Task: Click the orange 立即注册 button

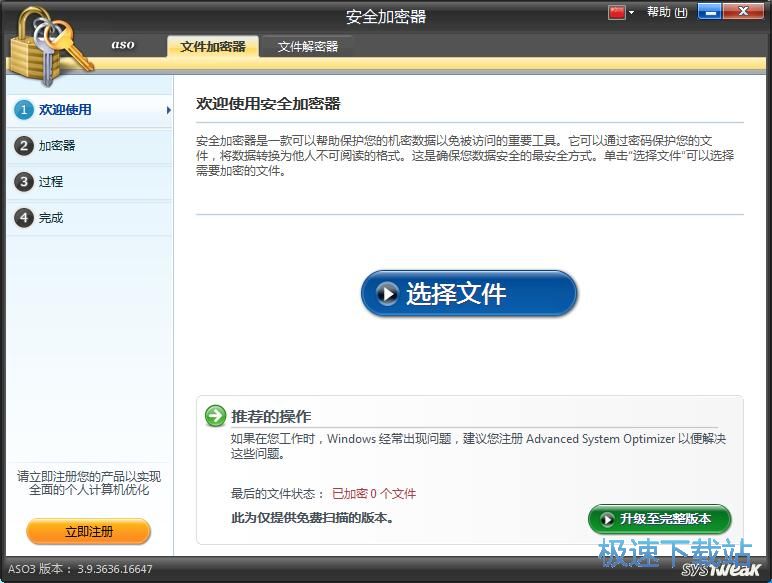Action: pos(89,531)
